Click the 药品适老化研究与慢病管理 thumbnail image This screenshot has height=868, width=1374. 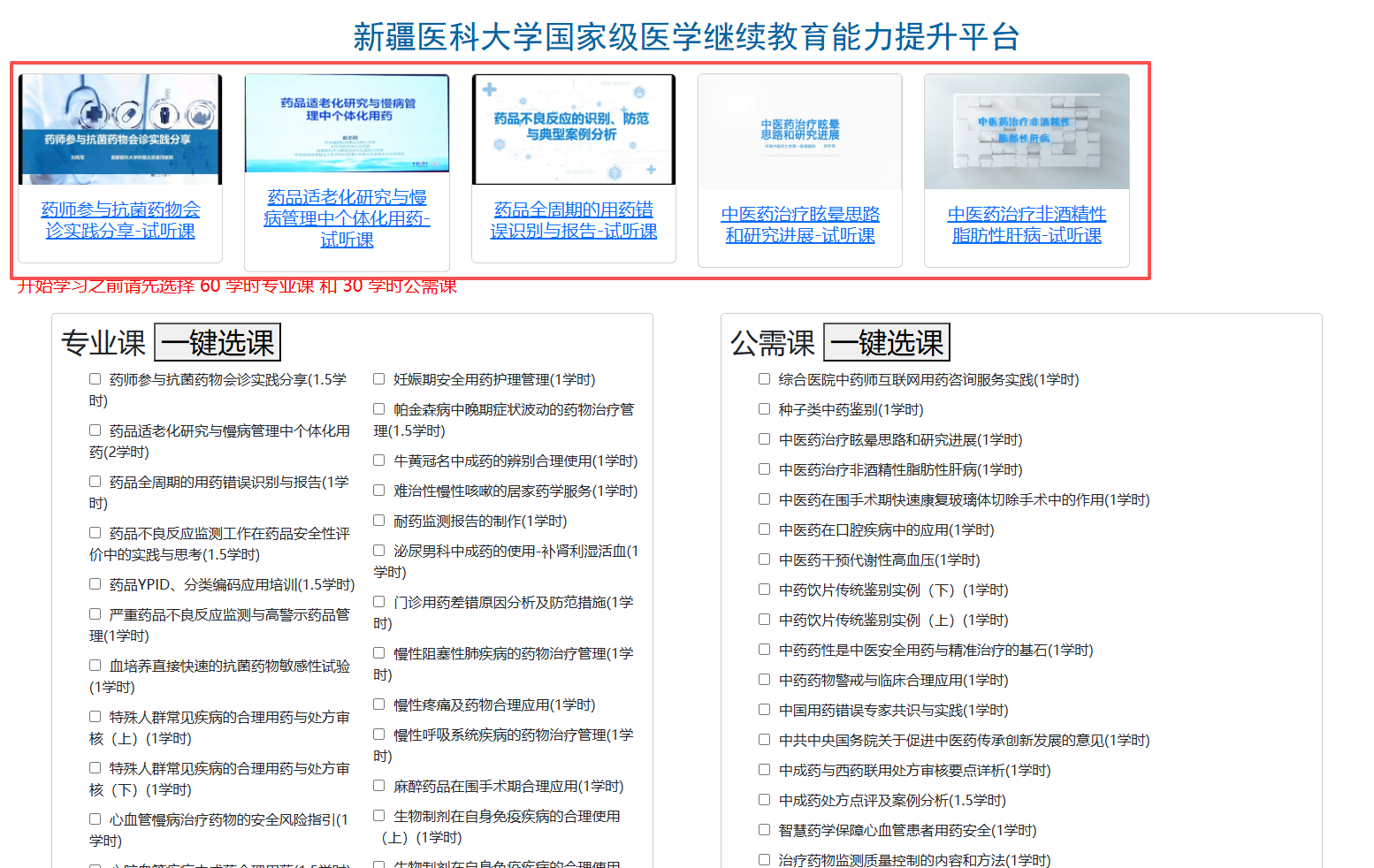pyautogui.click(x=347, y=124)
